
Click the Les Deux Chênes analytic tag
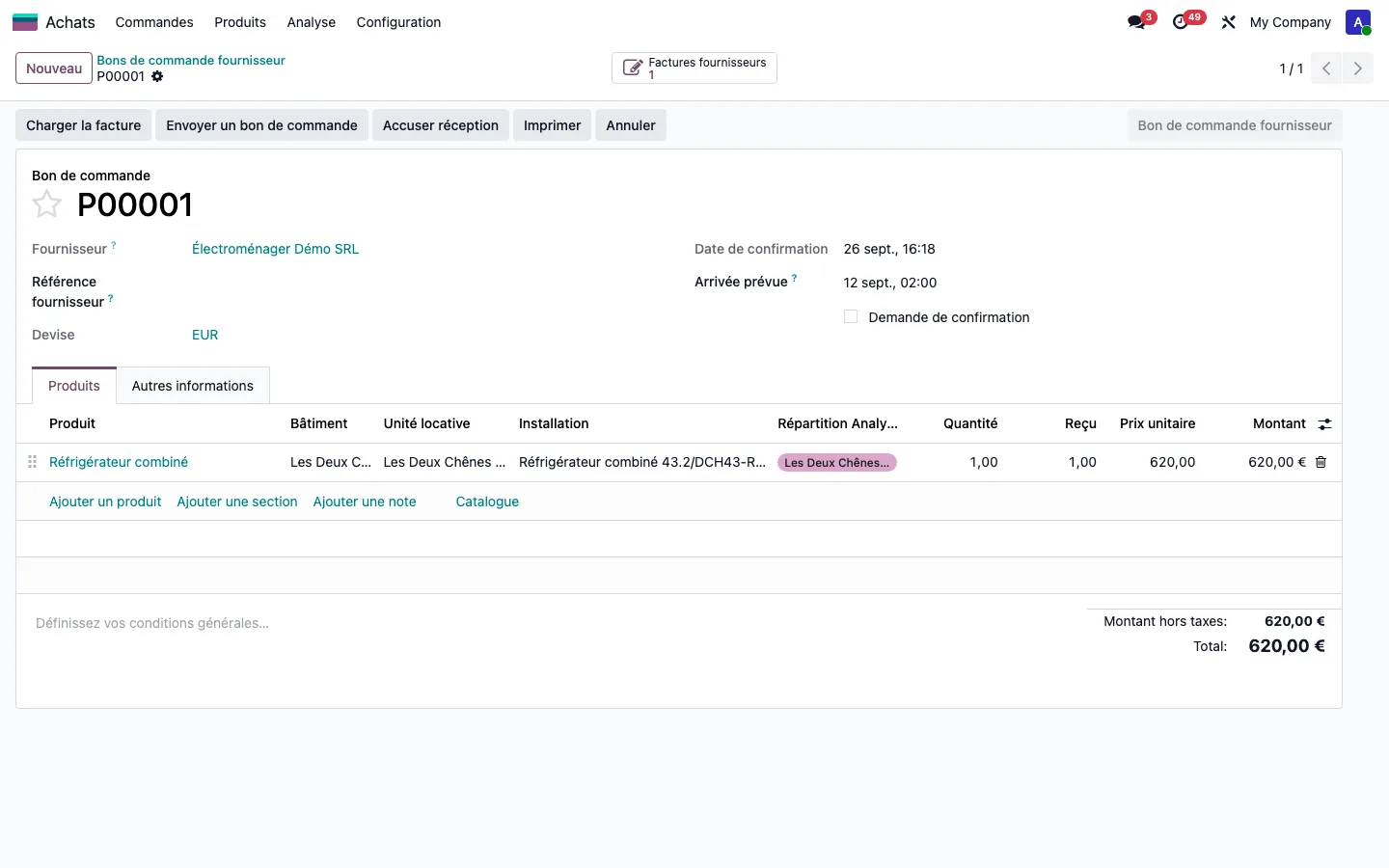pos(837,463)
